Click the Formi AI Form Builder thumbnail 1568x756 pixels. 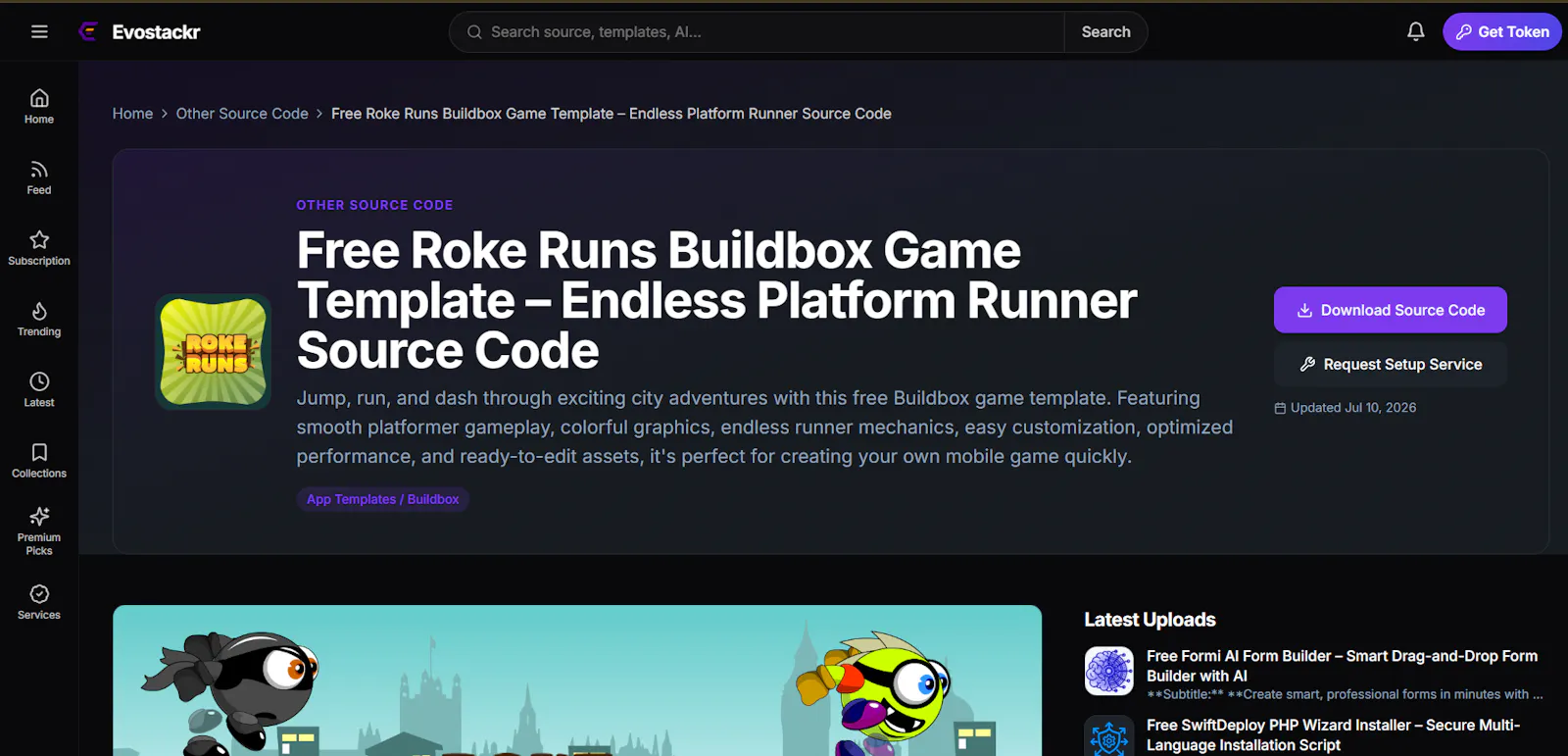tap(1109, 672)
